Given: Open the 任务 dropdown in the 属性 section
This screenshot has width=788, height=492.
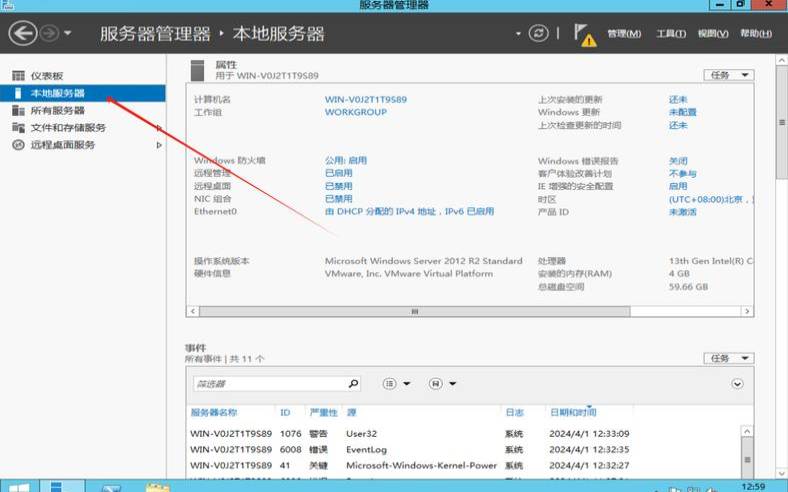Looking at the screenshot, I should click(729, 75).
